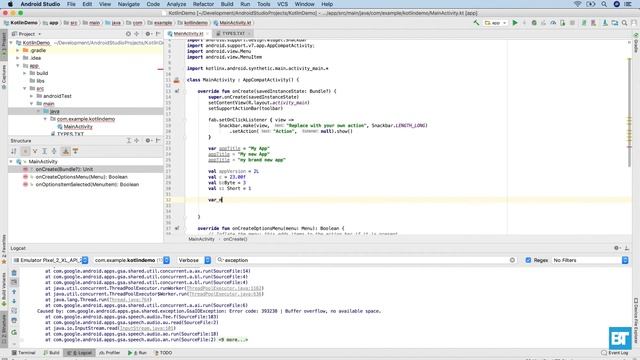Viewport: 640px width, 360px height.
Task: Click the InputStream.java:101 link in Logcat
Action: [146, 328]
